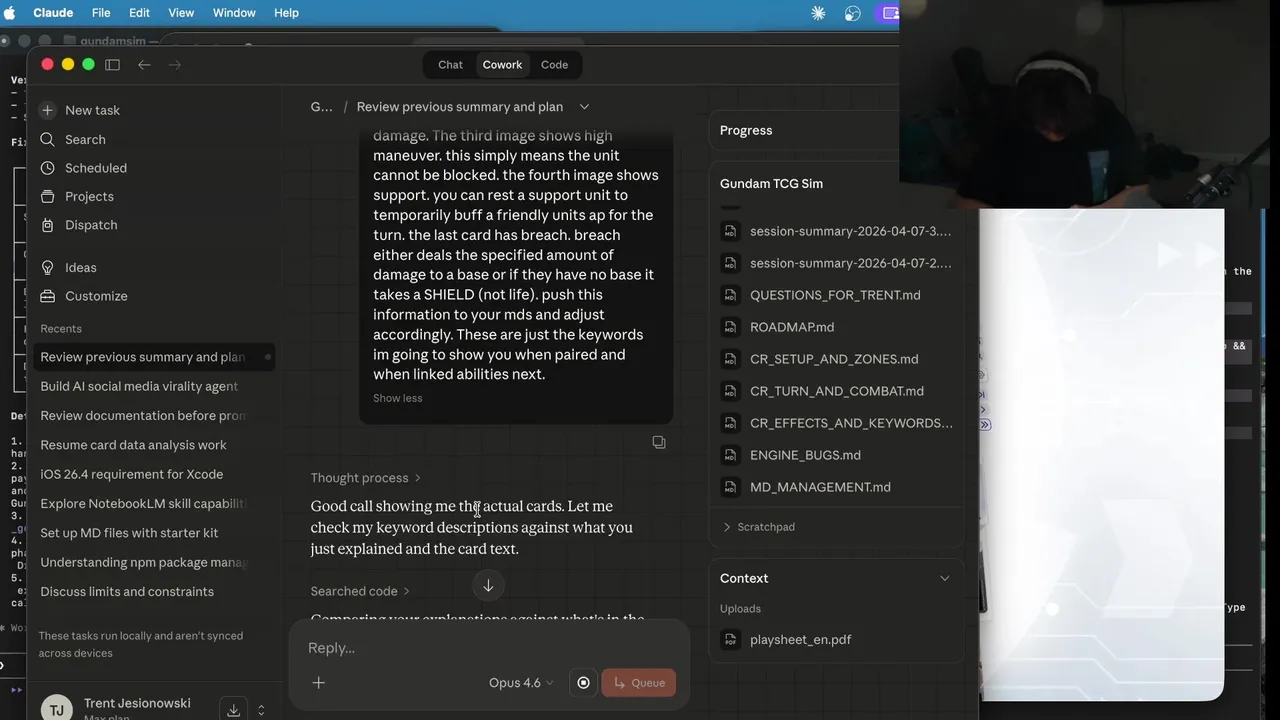Screen dimensions: 1280x720
Task: Open the Review previous summary and plan task
Action: pos(154,357)
